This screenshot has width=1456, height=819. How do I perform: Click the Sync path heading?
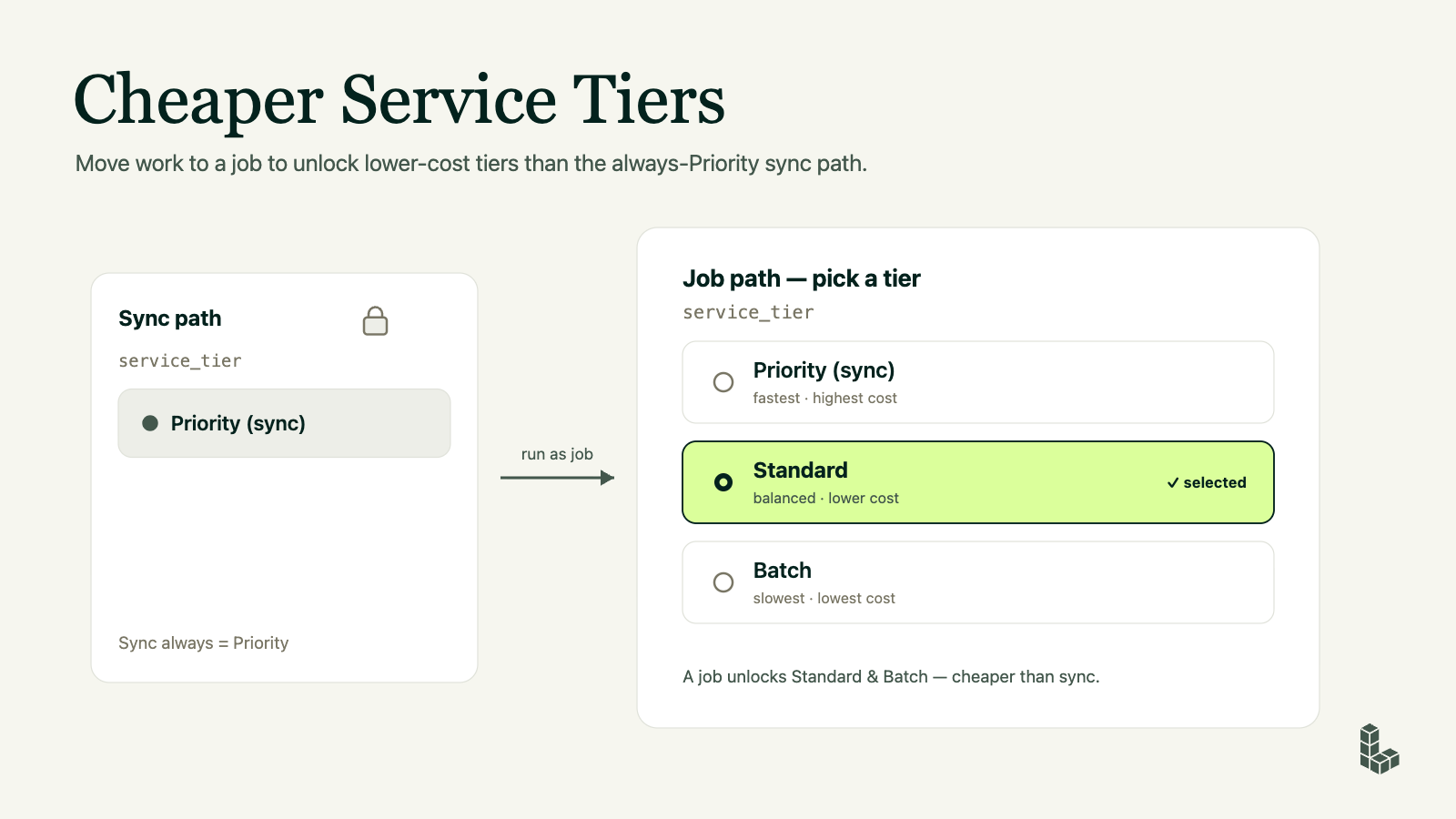tap(170, 318)
